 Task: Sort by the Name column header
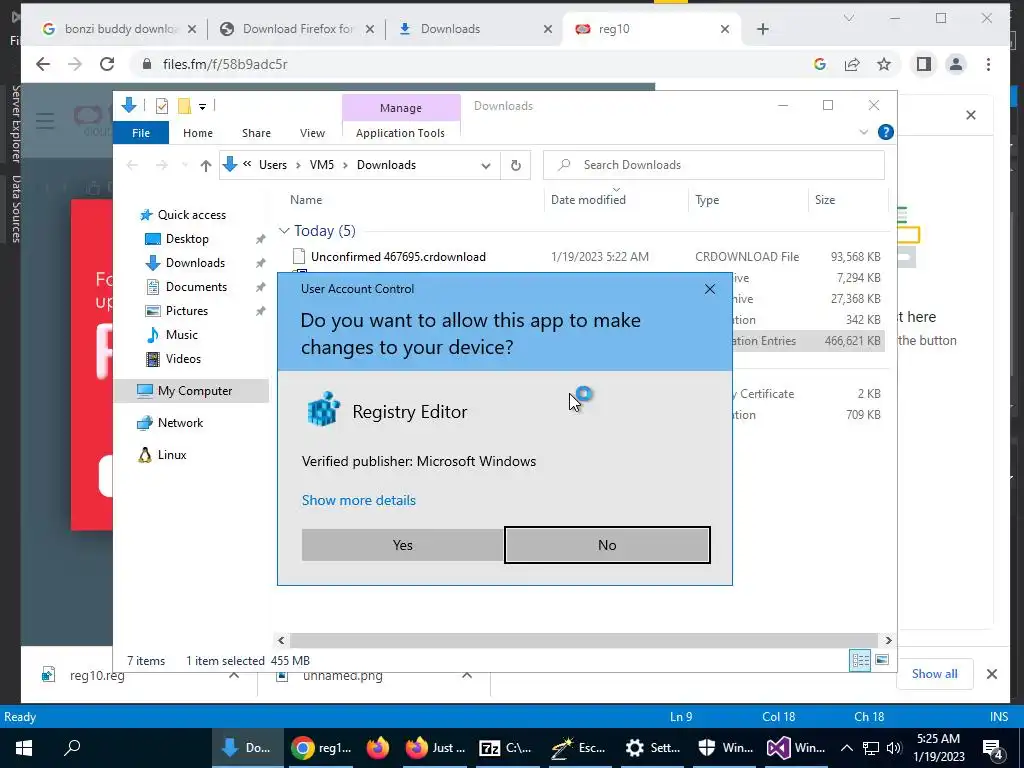click(x=306, y=200)
